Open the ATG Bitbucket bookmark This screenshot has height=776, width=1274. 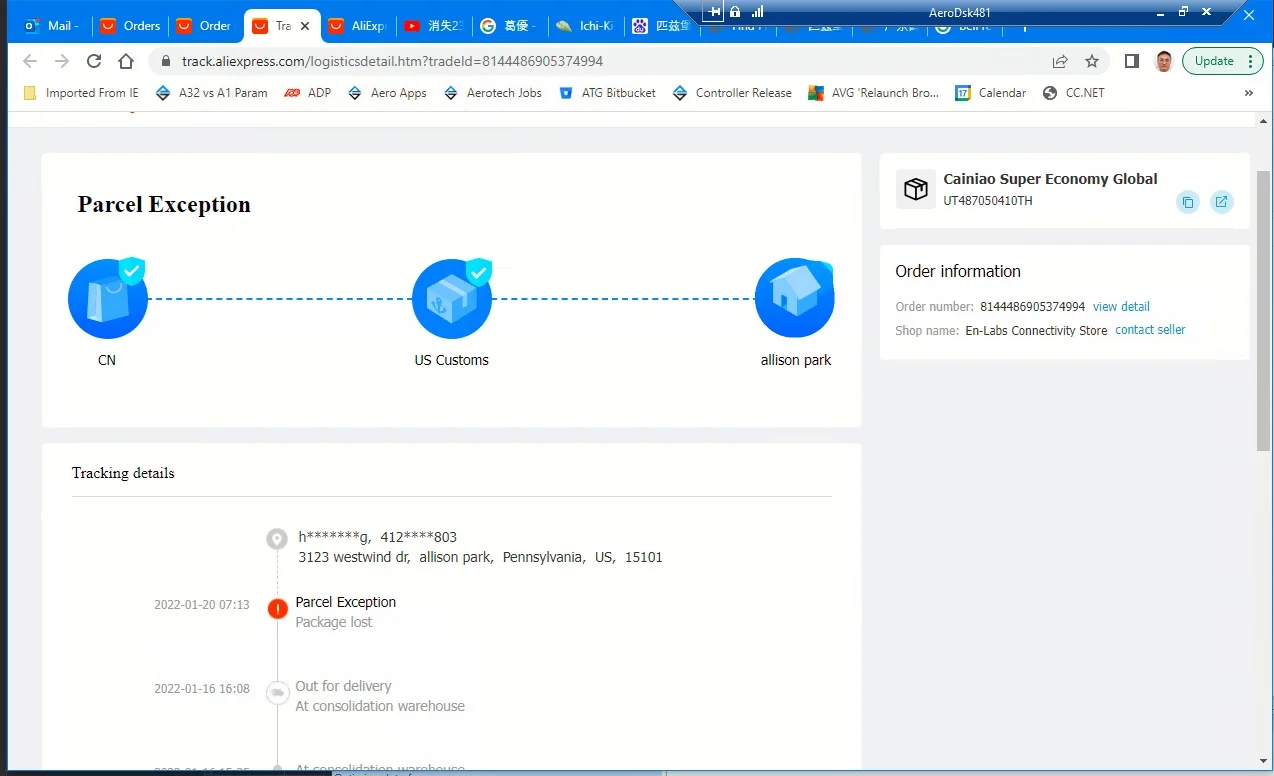(x=607, y=93)
